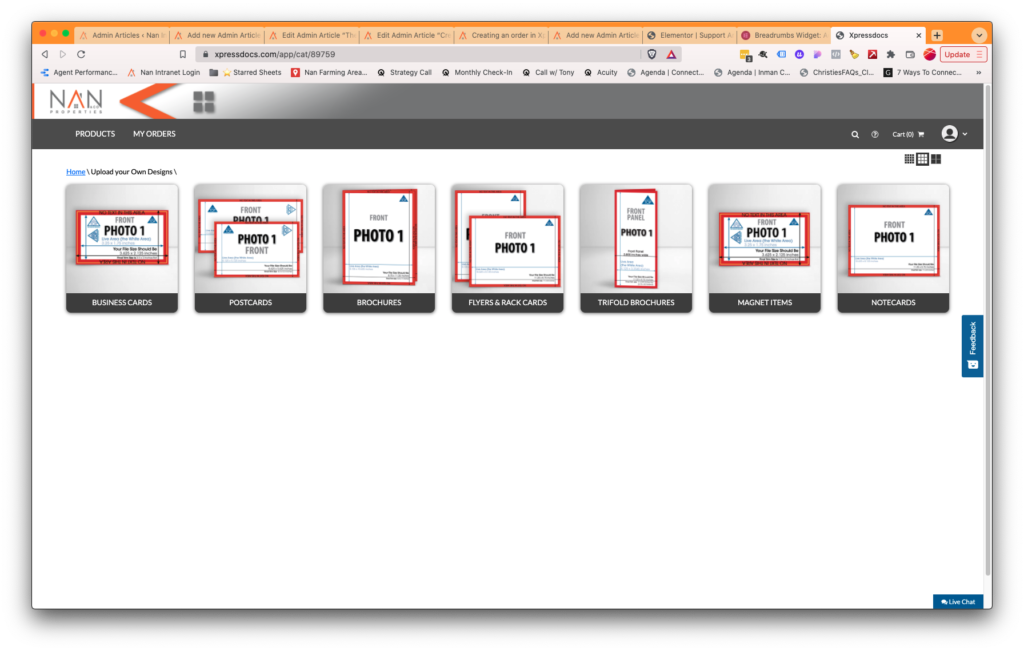Click the Update button in browser toolbar
The height and width of the screenshot is (651, 1024).
pyautogui.click(x=963, y=54)
